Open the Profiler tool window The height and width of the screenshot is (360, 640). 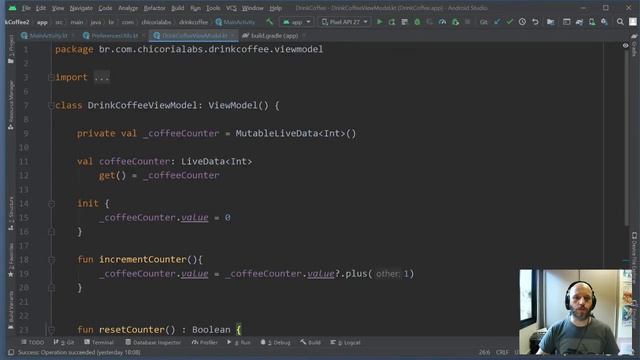[204, 342]
